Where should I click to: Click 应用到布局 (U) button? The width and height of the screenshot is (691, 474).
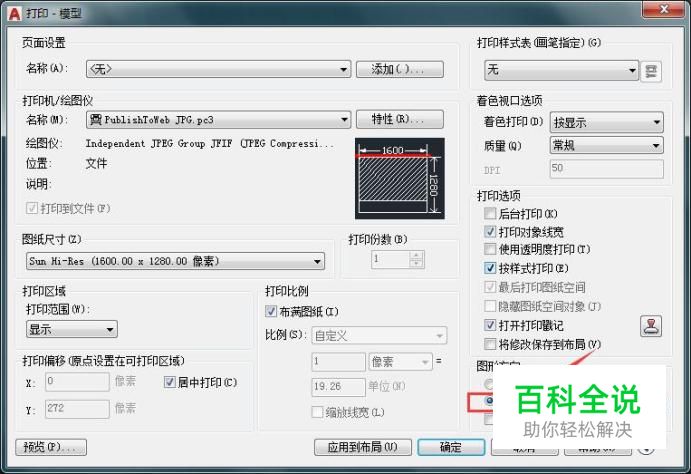363,447
